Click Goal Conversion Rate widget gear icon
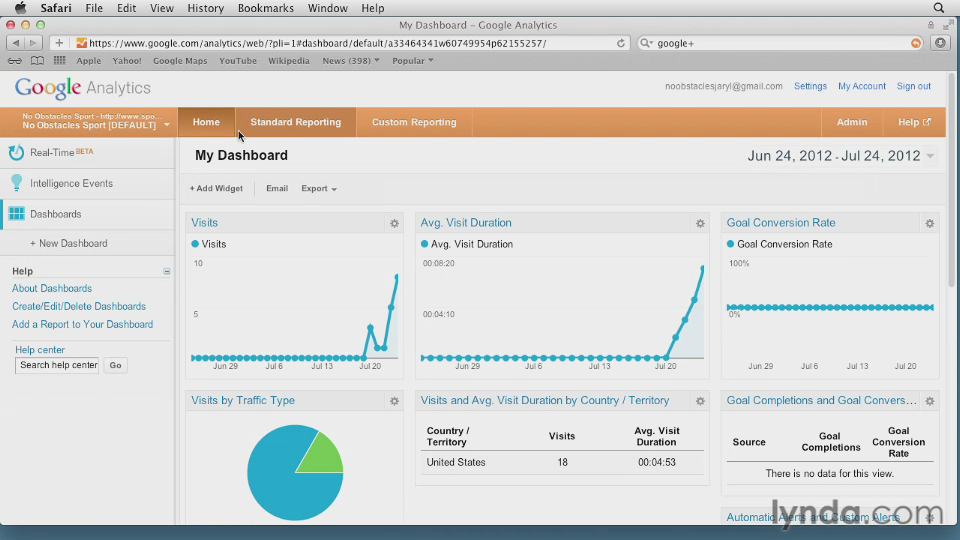Viewport: 960px width, 540px height. pos(929,223)
